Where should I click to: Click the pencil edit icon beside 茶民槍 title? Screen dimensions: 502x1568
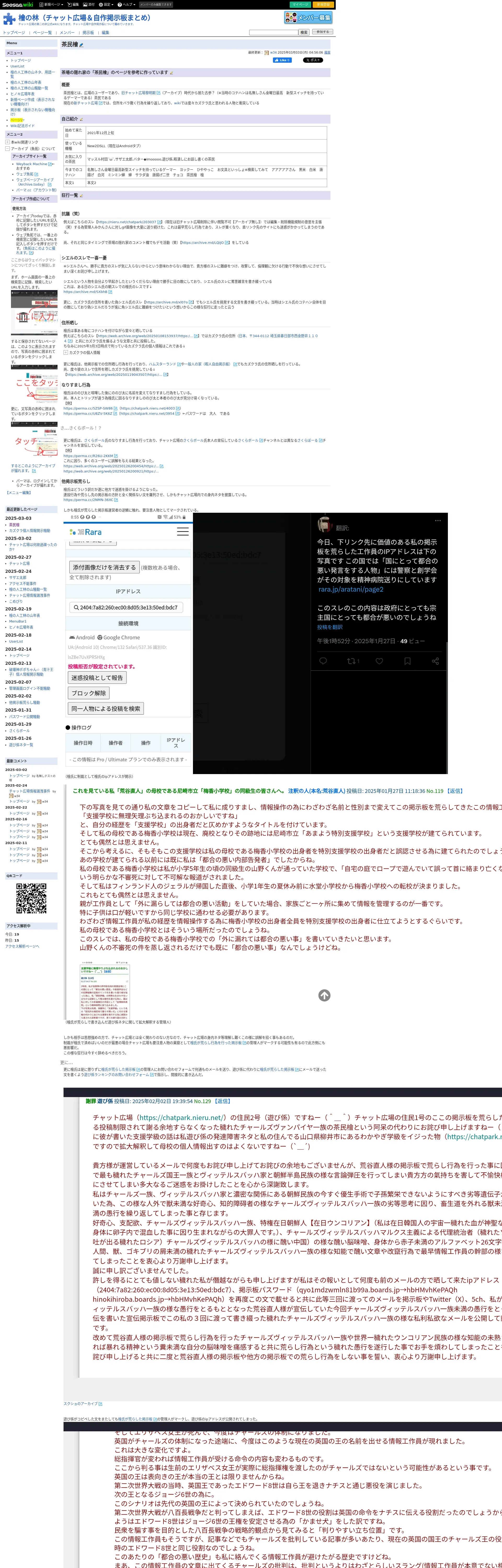(x=82, y=45)
